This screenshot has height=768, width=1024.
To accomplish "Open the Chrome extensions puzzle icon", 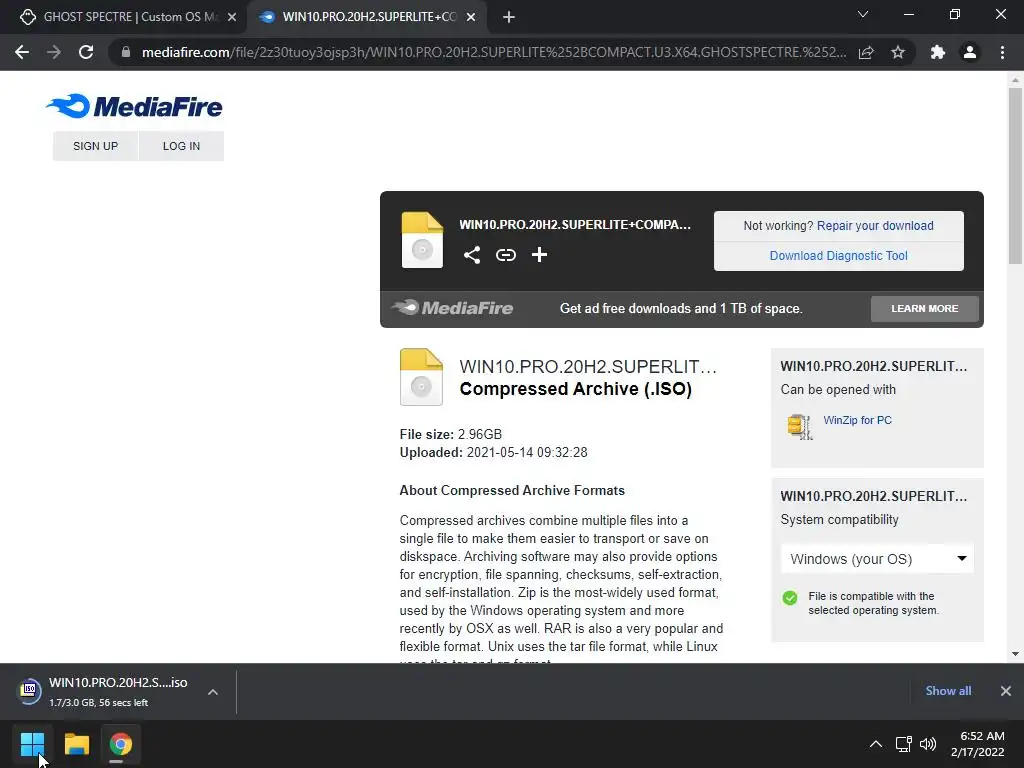I will [x=938, y=52].
